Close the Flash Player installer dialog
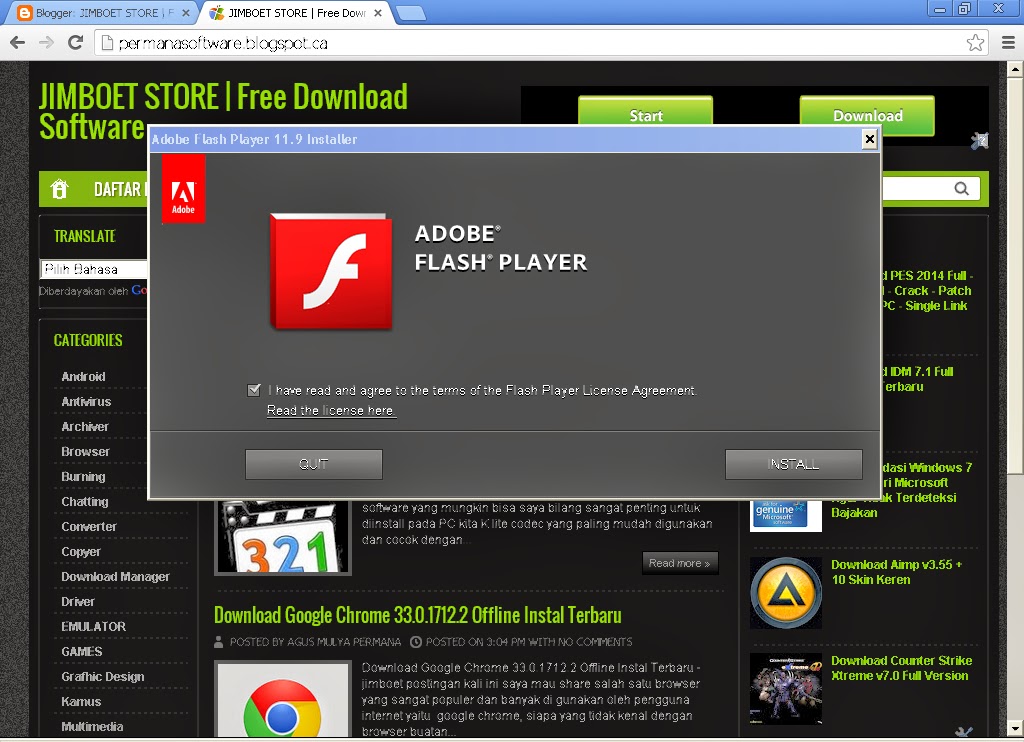 pyautogui.click(x=869, y=139)
